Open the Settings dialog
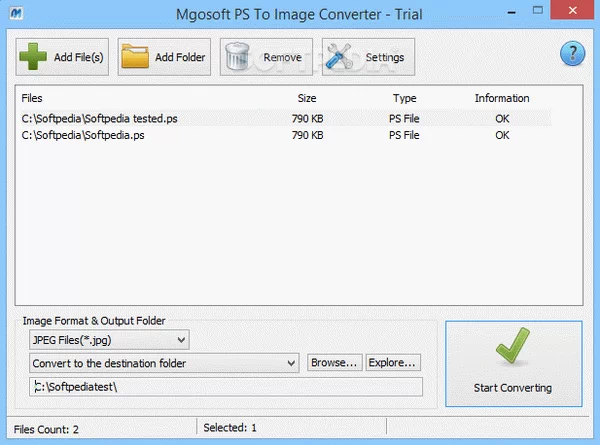 368,57
